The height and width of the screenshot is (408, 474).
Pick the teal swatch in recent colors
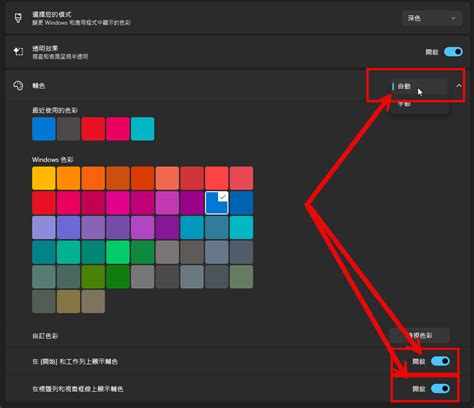click(143, 129)
